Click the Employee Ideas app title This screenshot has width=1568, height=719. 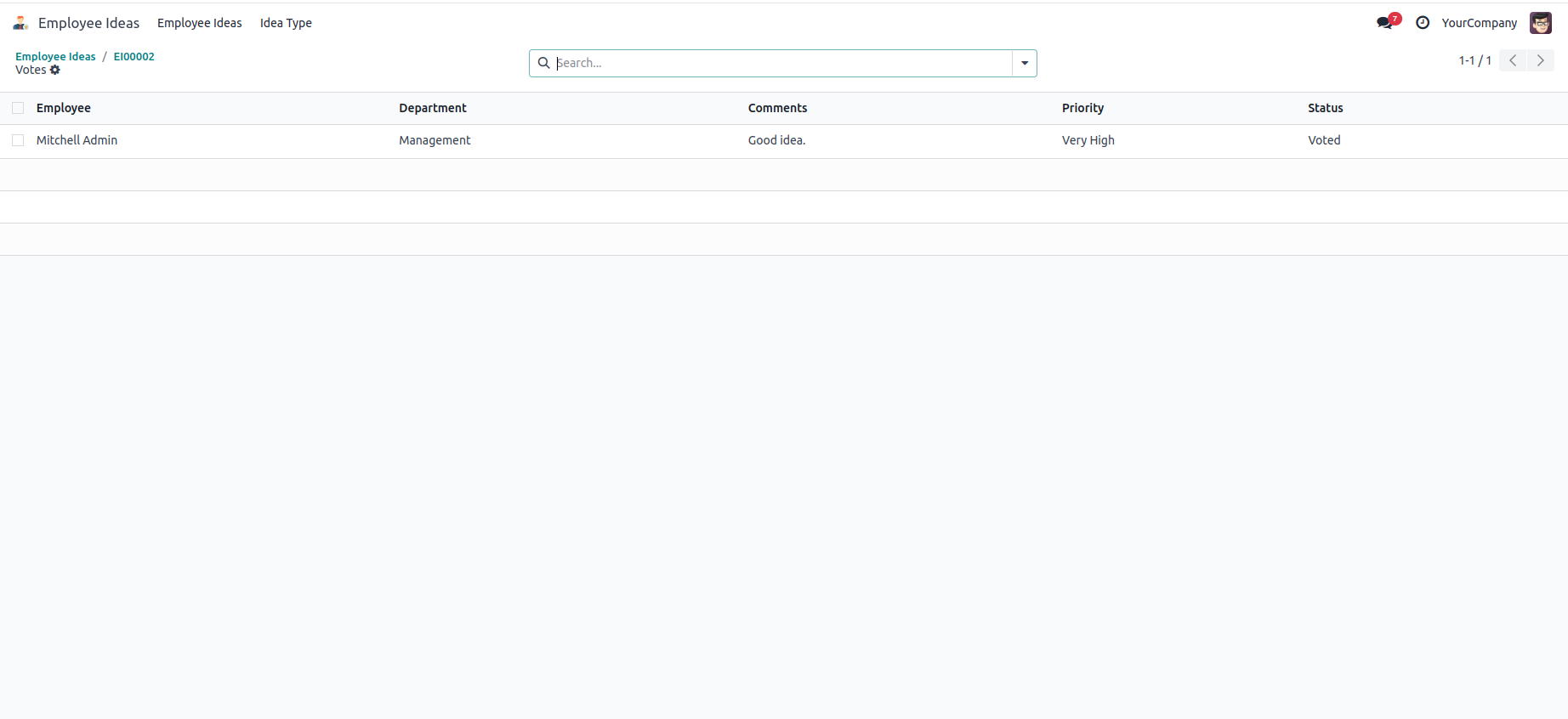[88, 23]
